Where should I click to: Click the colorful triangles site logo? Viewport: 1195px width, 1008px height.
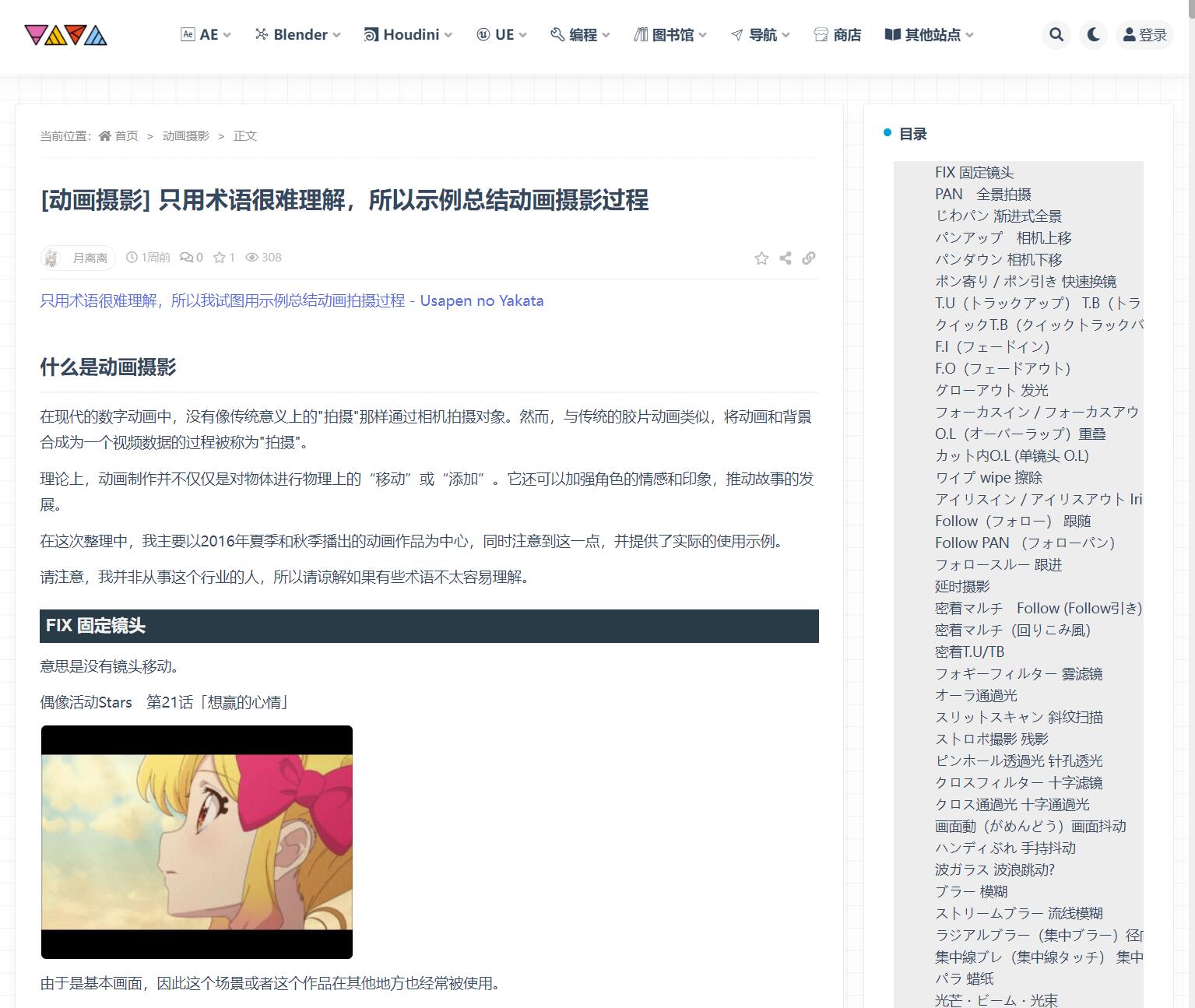coord(65,35)
